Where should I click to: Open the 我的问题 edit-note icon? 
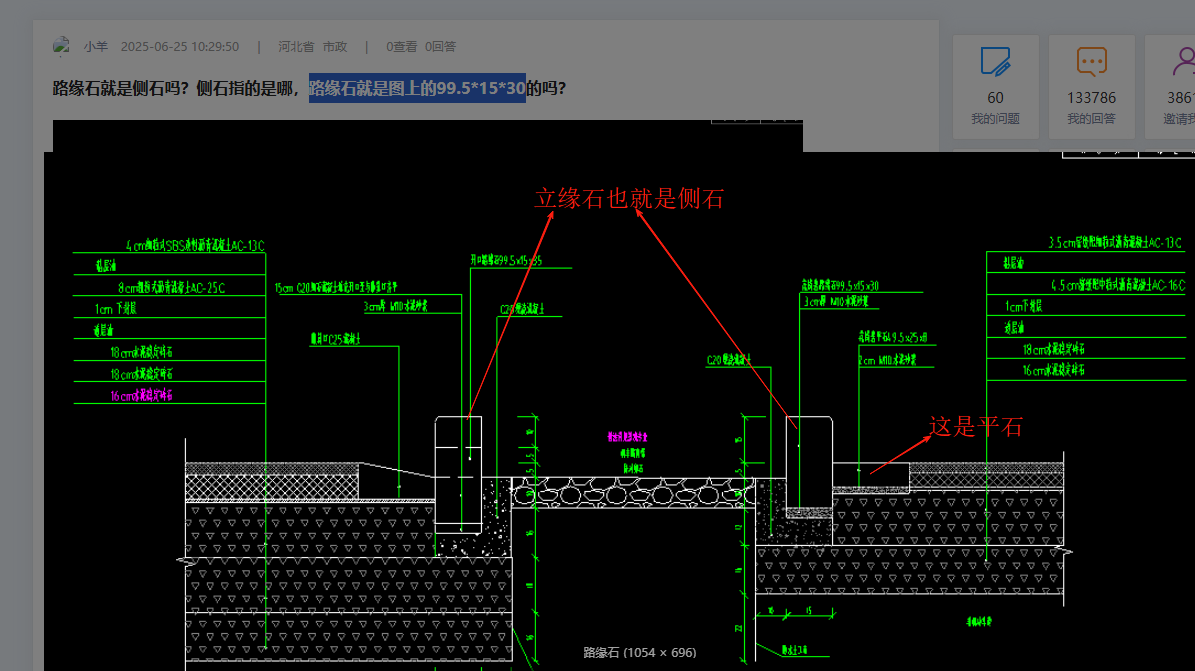995,62
